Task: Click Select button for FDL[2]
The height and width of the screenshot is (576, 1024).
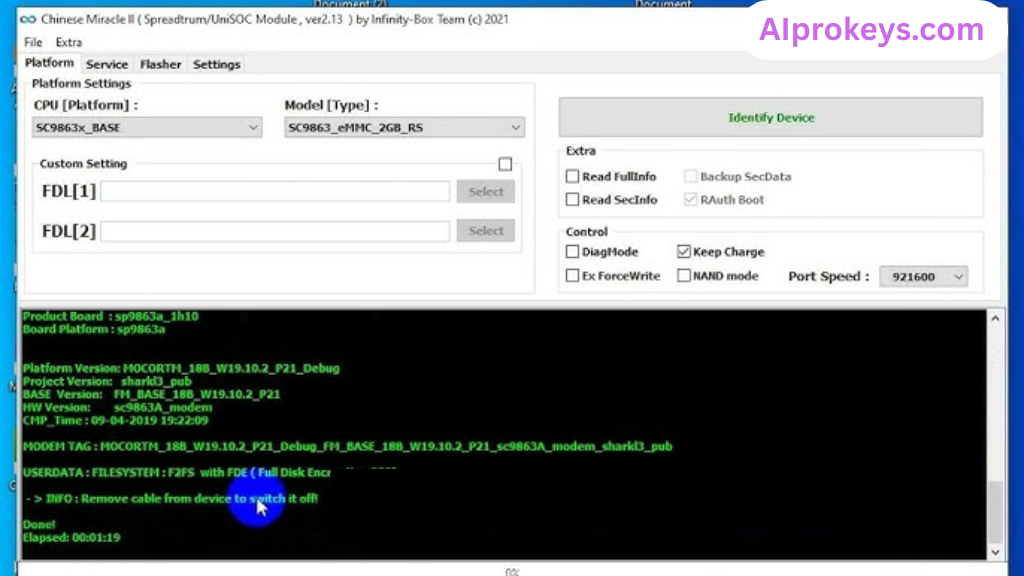Action: (486, 231)
